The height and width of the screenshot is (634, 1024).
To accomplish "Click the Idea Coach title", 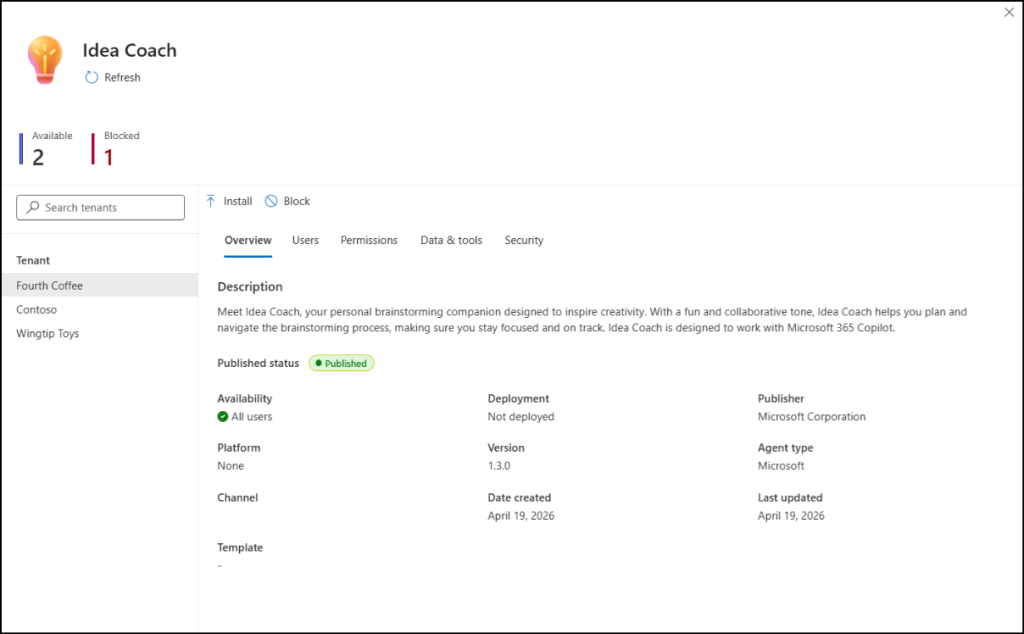I will [129, 50].
